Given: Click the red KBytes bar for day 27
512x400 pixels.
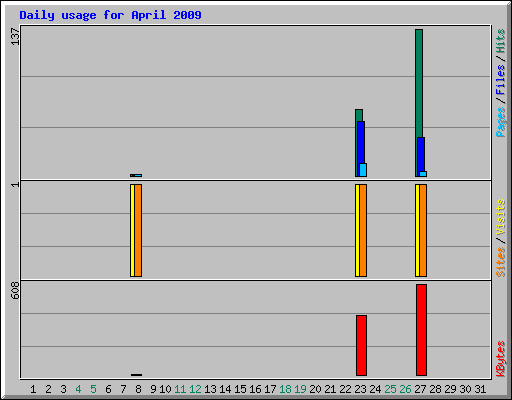Looking at the screenshot, I should [421, 330].
